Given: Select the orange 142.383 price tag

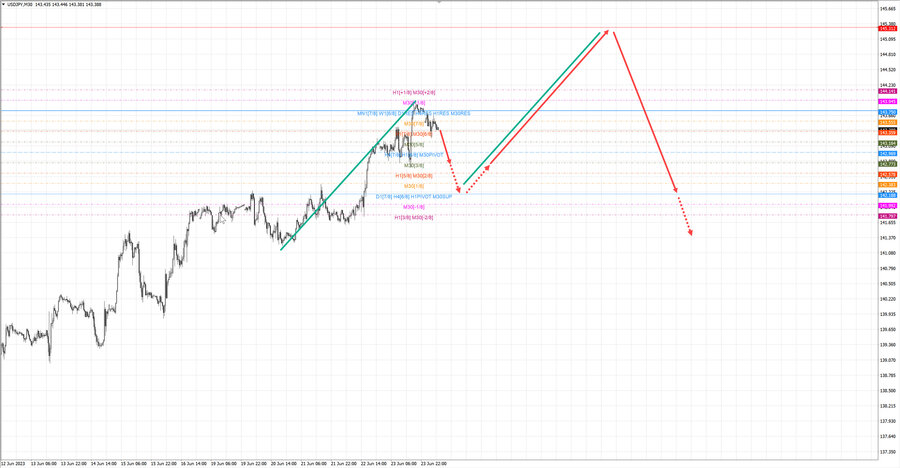Looking at the screenshot, I should pyautogui.click(x=888, y=184).
